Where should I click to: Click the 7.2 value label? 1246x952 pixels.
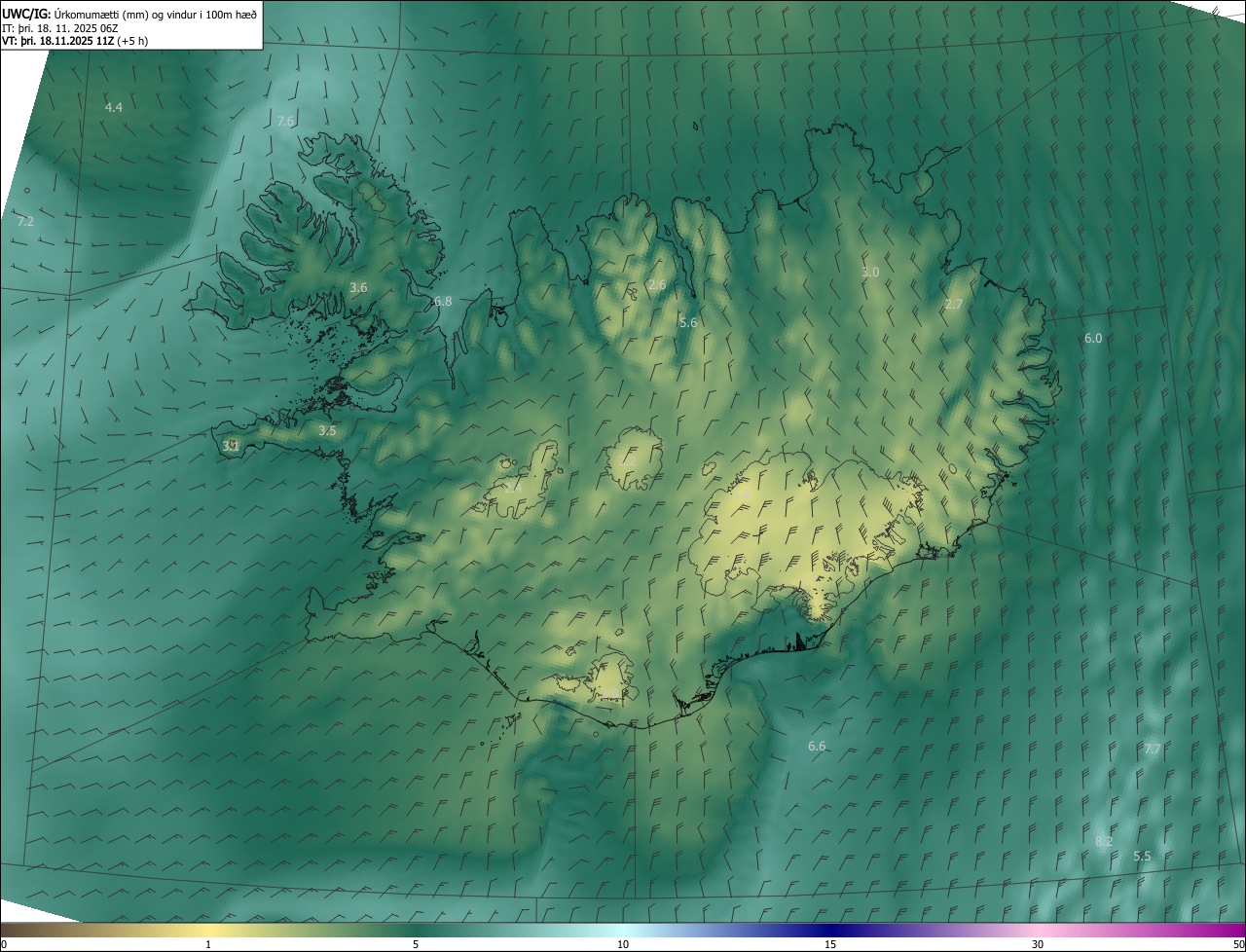25,222
